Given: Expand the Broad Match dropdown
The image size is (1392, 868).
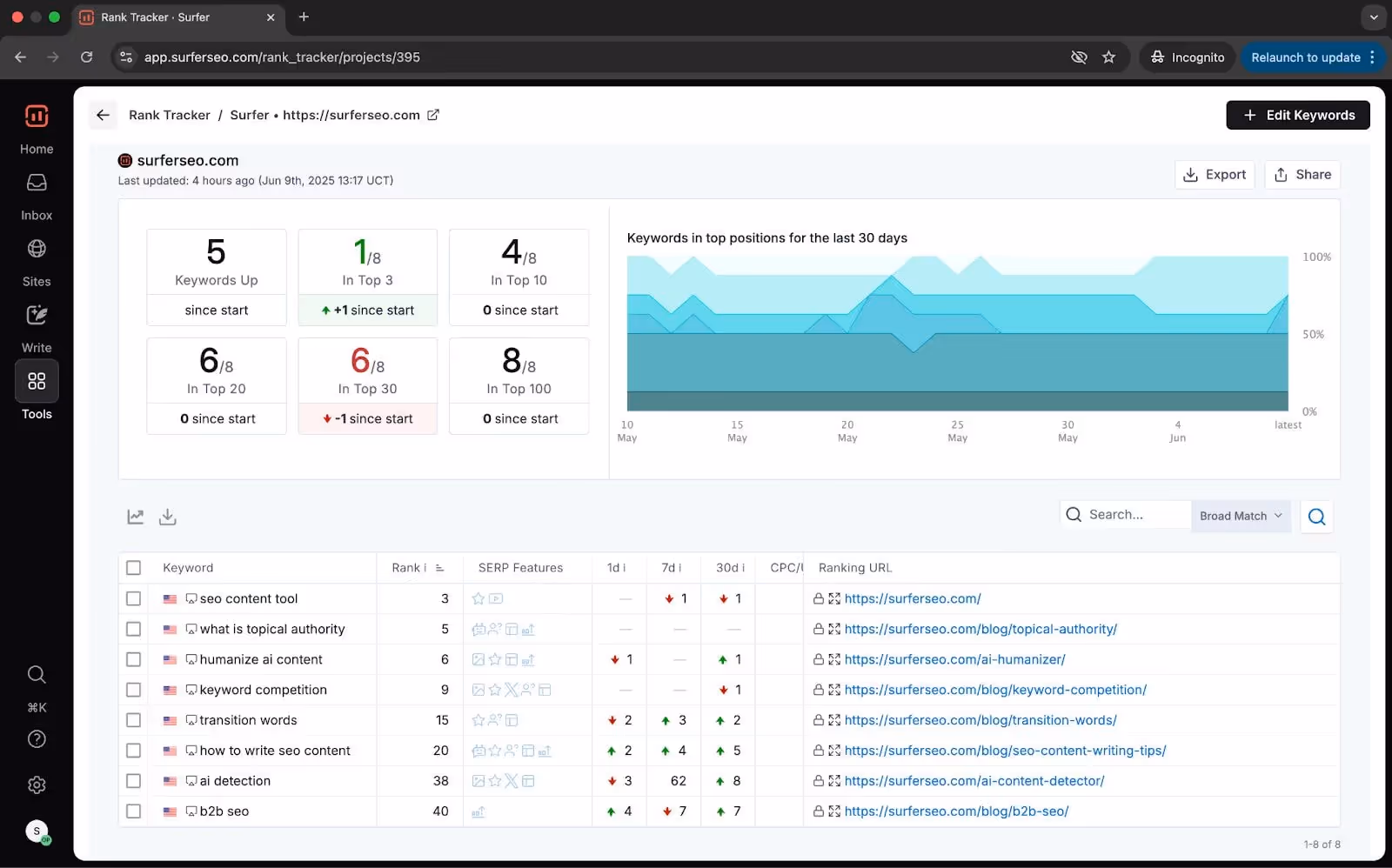Looking at the screenshot, I should [1241, 516].
